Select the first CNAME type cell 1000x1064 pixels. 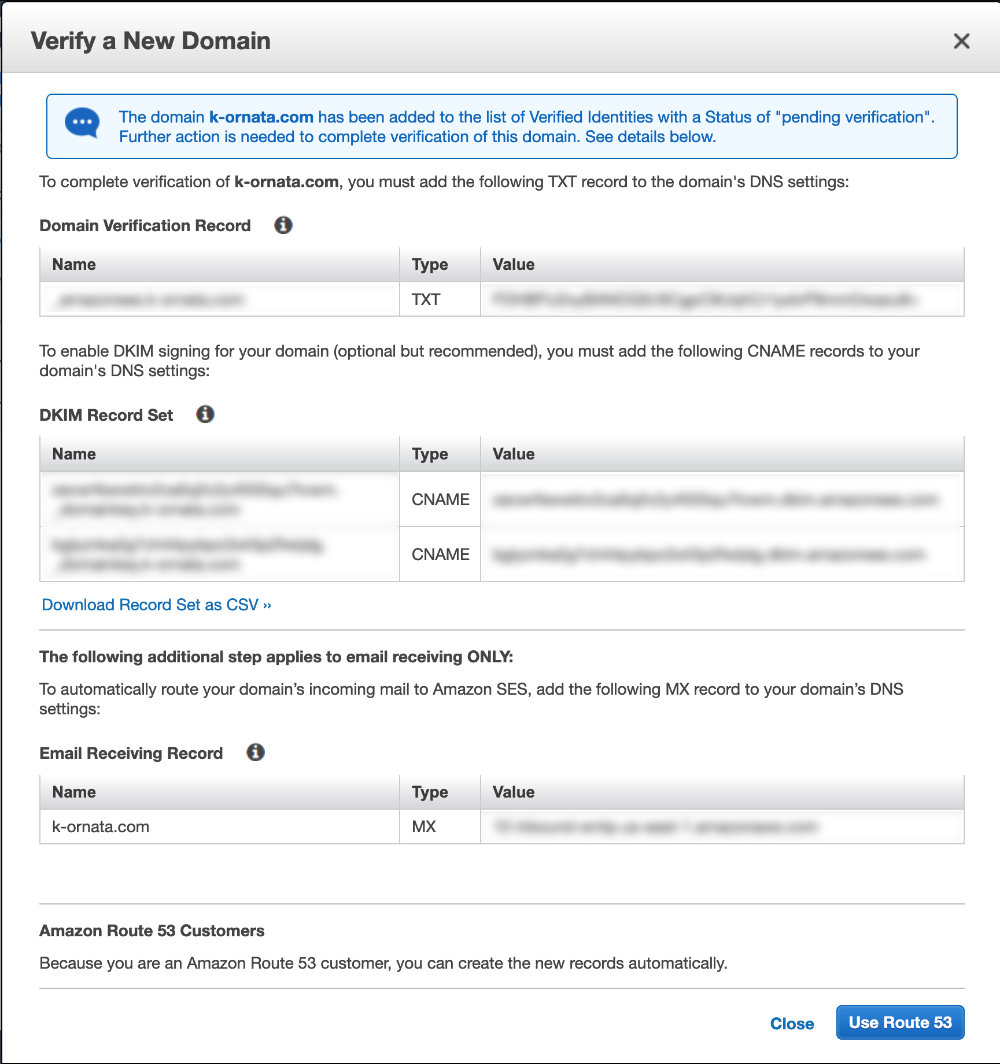click(x=440, y=499)
